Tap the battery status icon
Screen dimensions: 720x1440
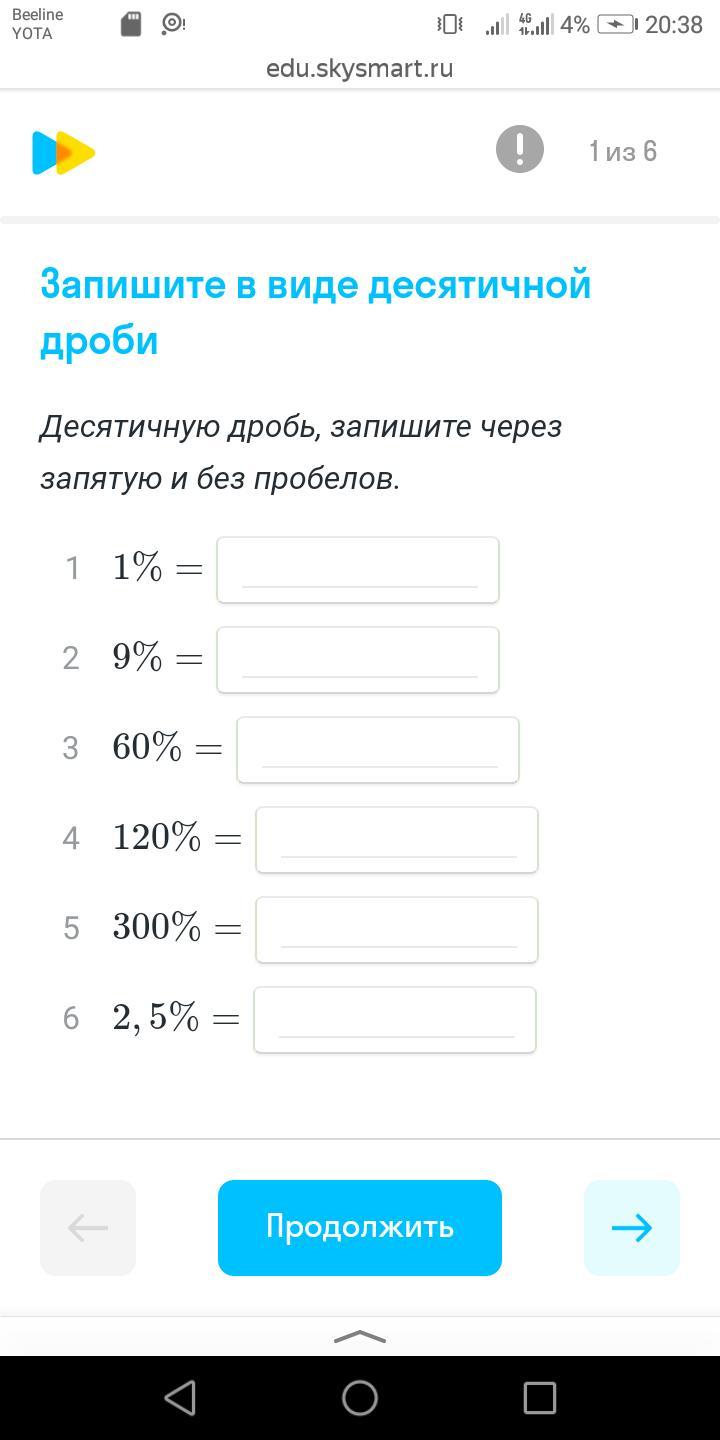(x=616, y=25)
